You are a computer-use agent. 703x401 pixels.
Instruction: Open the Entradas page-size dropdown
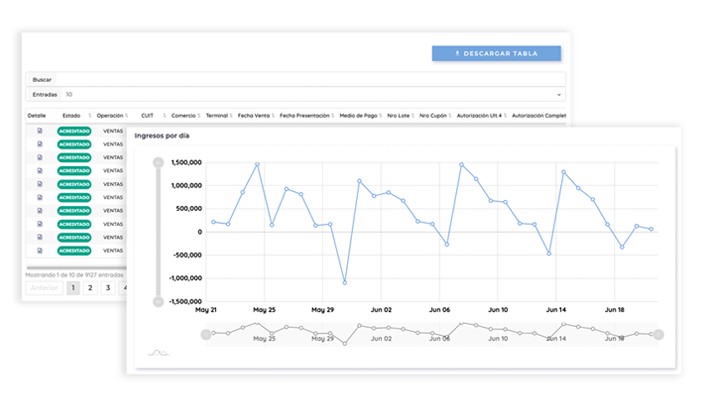click(x=312, y=95)
